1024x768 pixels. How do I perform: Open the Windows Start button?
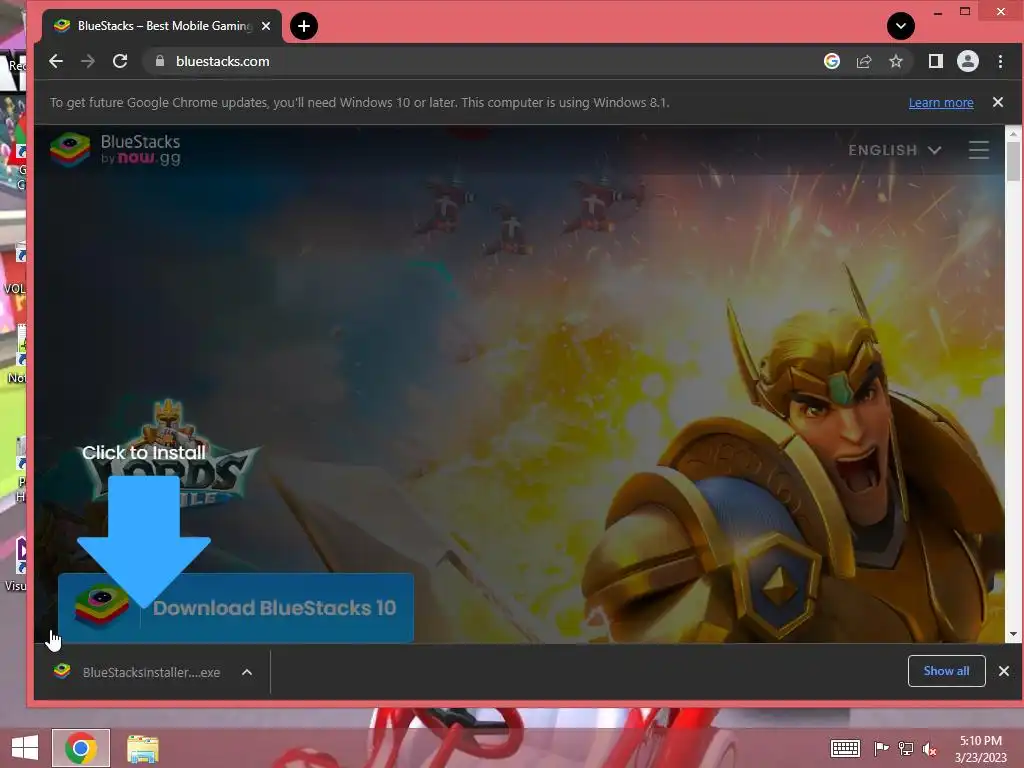[25, 748]
